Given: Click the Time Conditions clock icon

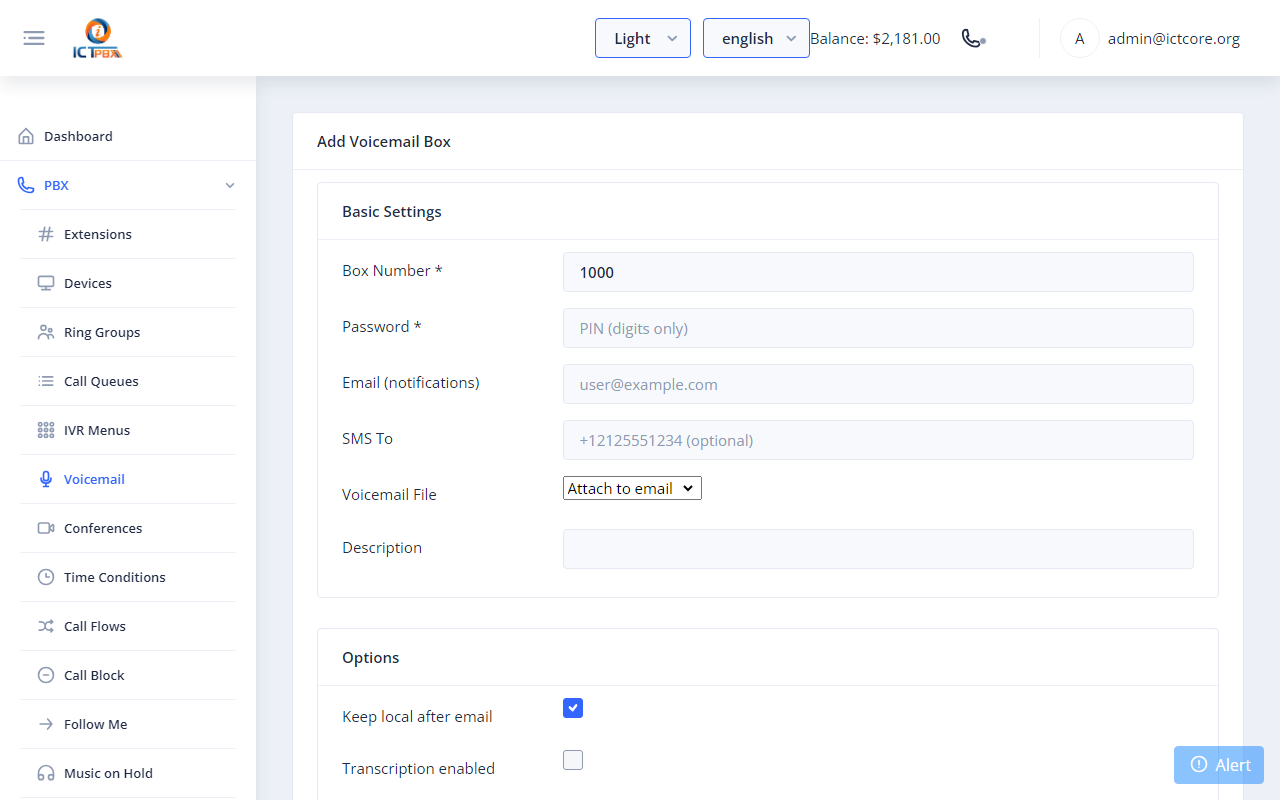Looking at the screenshot, I should click(x=46, y=577).
